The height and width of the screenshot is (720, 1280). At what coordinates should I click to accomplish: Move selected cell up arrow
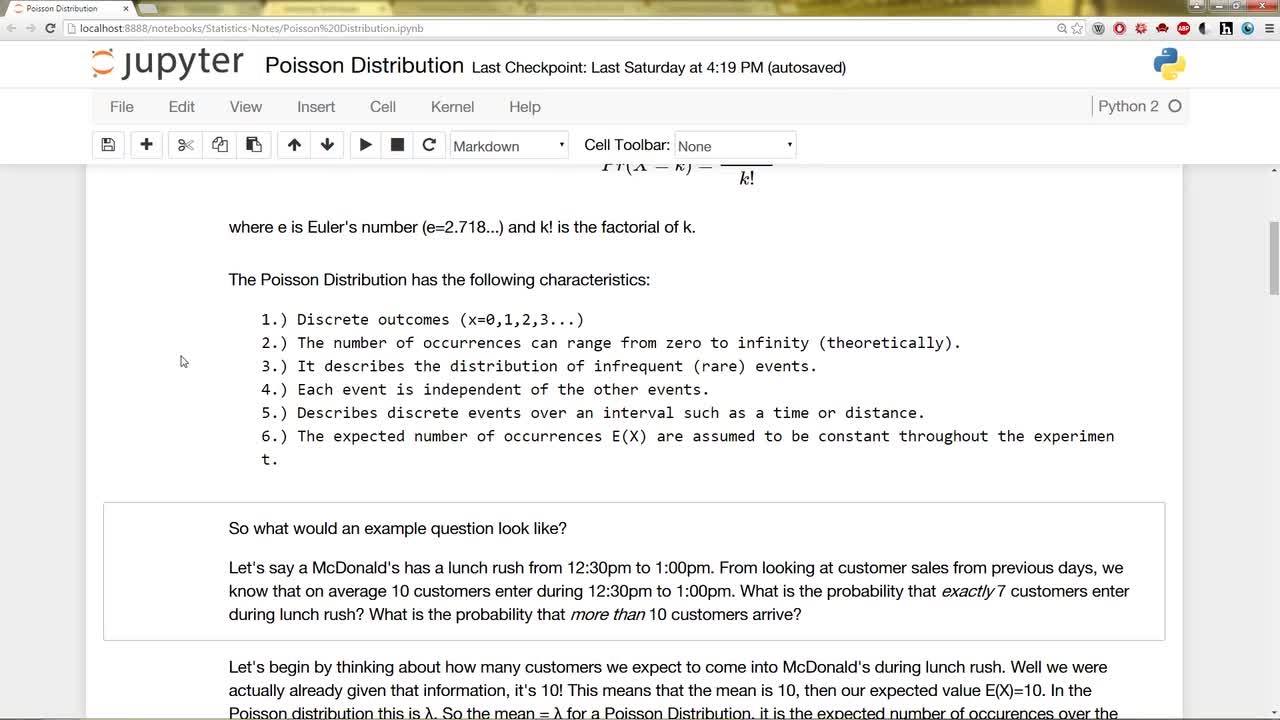point(294,145)
